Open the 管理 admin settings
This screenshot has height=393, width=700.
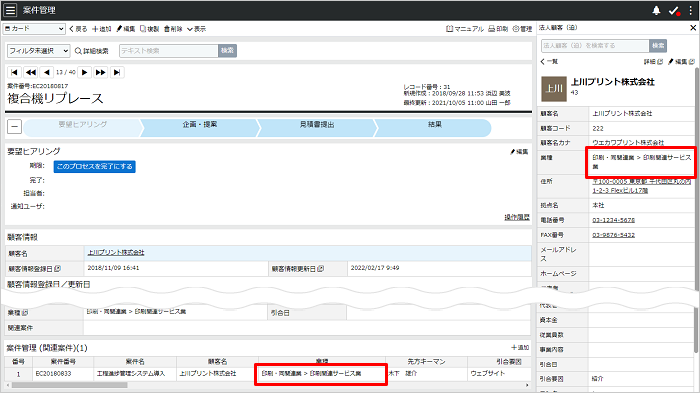click(x=522, y=29)
